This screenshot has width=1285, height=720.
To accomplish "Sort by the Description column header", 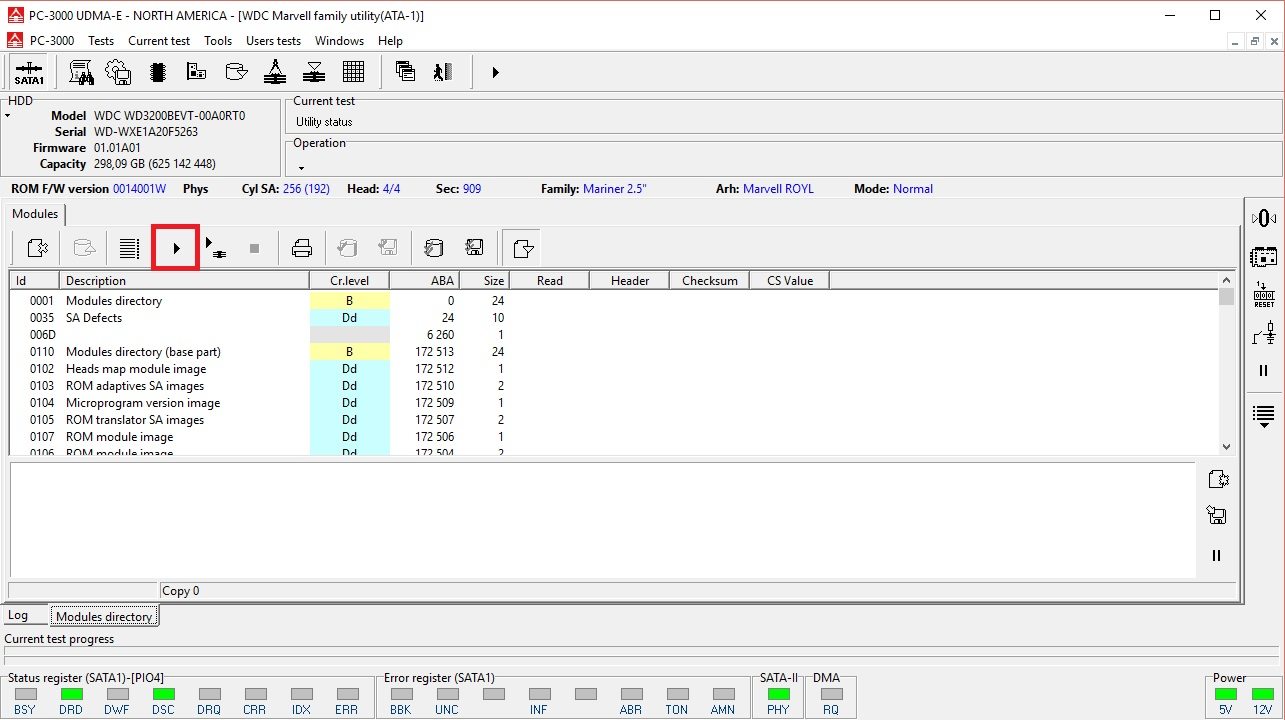I will tap(185, 281).
